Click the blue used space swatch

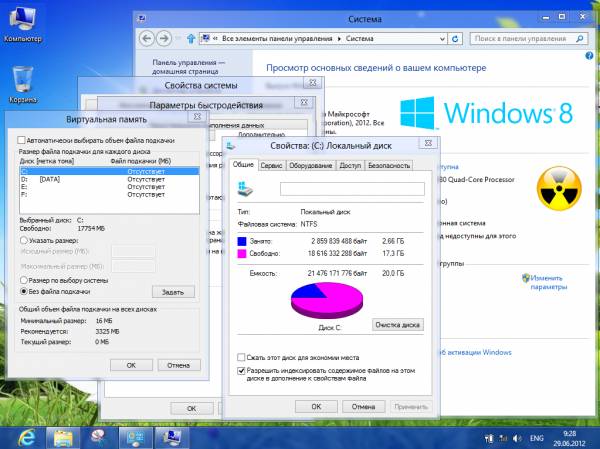241,241
